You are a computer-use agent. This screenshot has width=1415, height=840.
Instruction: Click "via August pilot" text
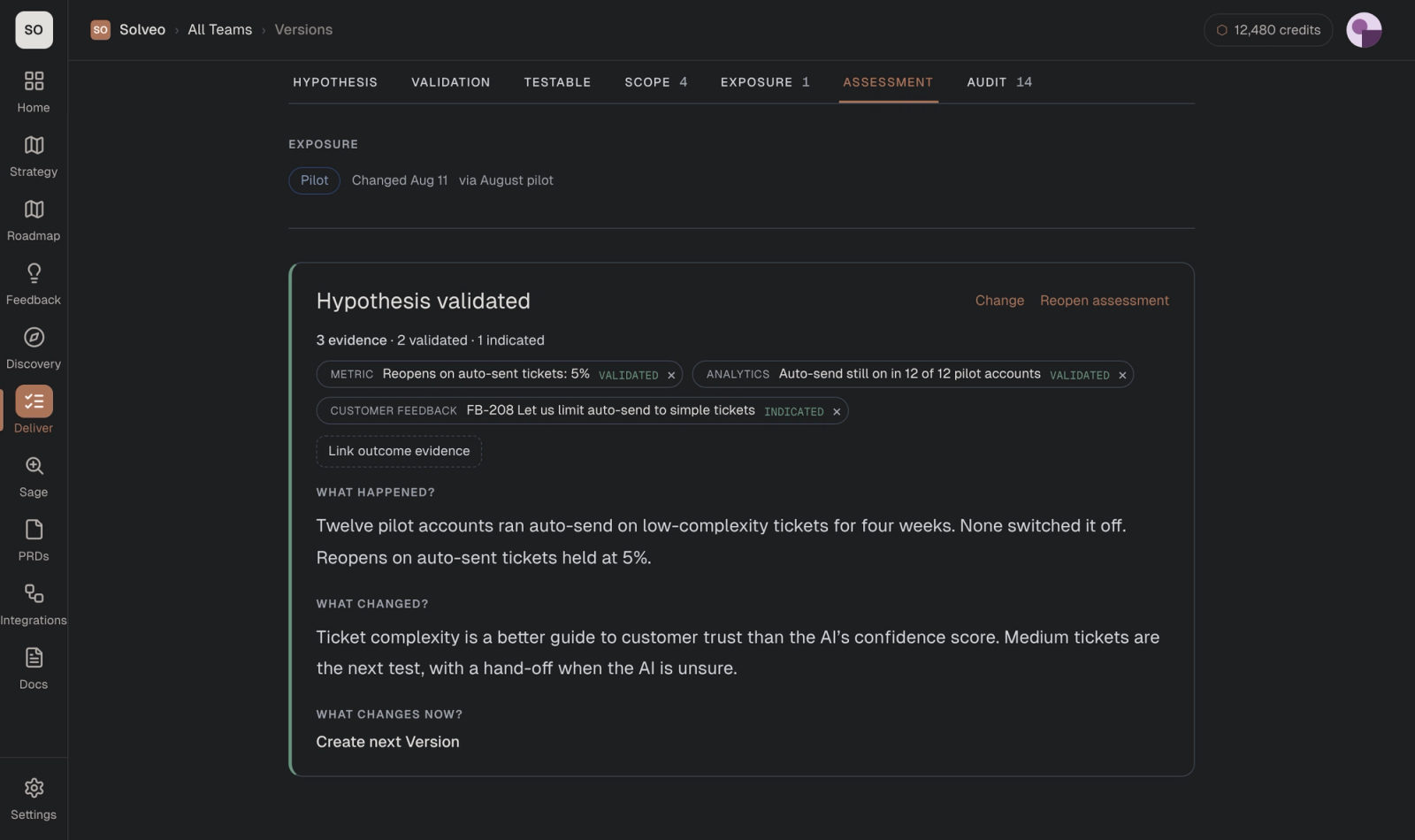[x=506, y=180]
